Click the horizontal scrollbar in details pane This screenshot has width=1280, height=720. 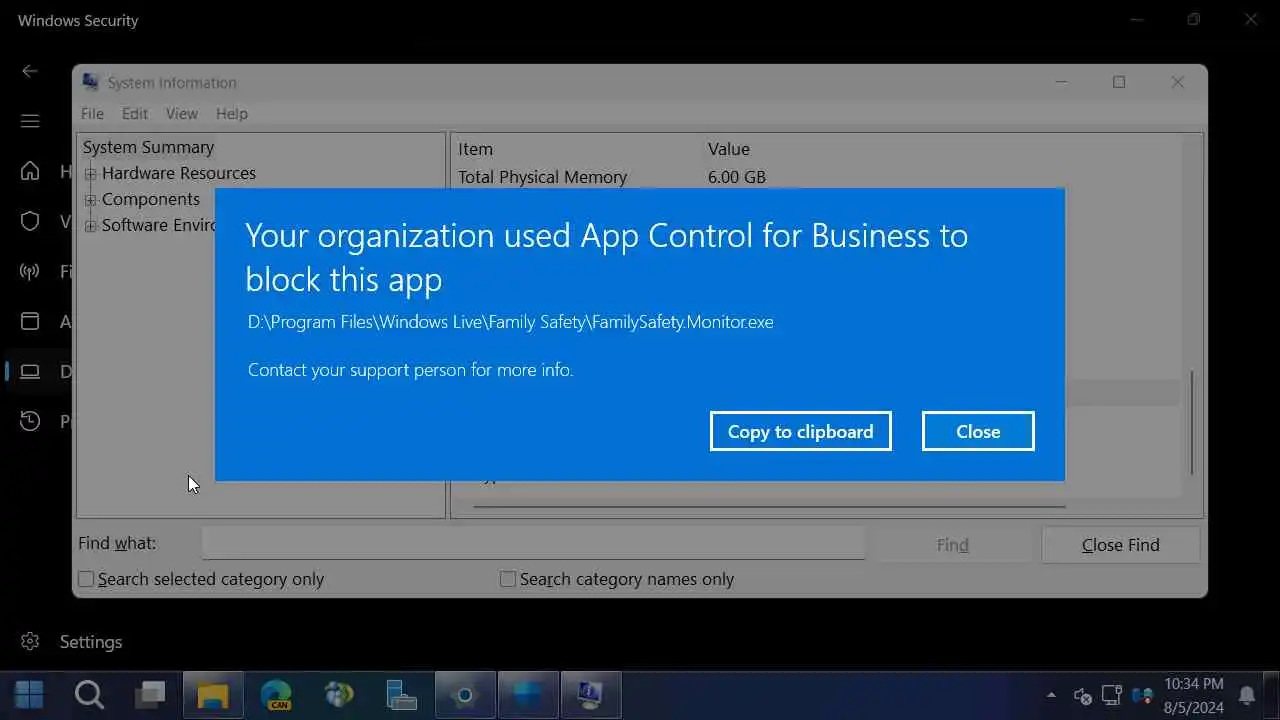pyautogui.click(x=768, y=506)
